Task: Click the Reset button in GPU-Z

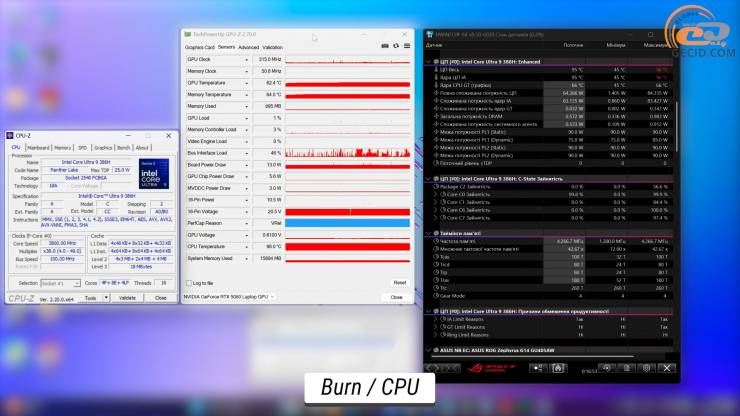Action: [400, 283]
